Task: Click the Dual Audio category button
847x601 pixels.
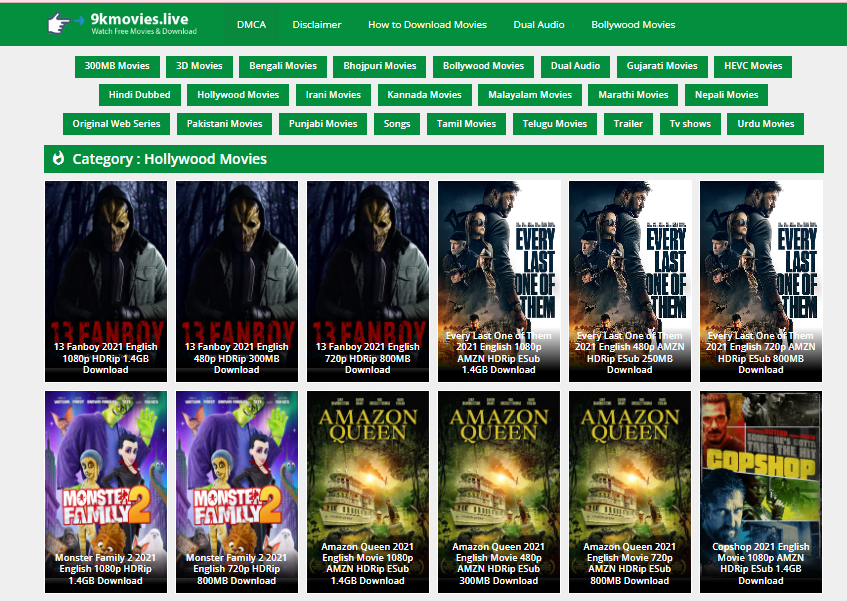Action: (x=575, y=66)
